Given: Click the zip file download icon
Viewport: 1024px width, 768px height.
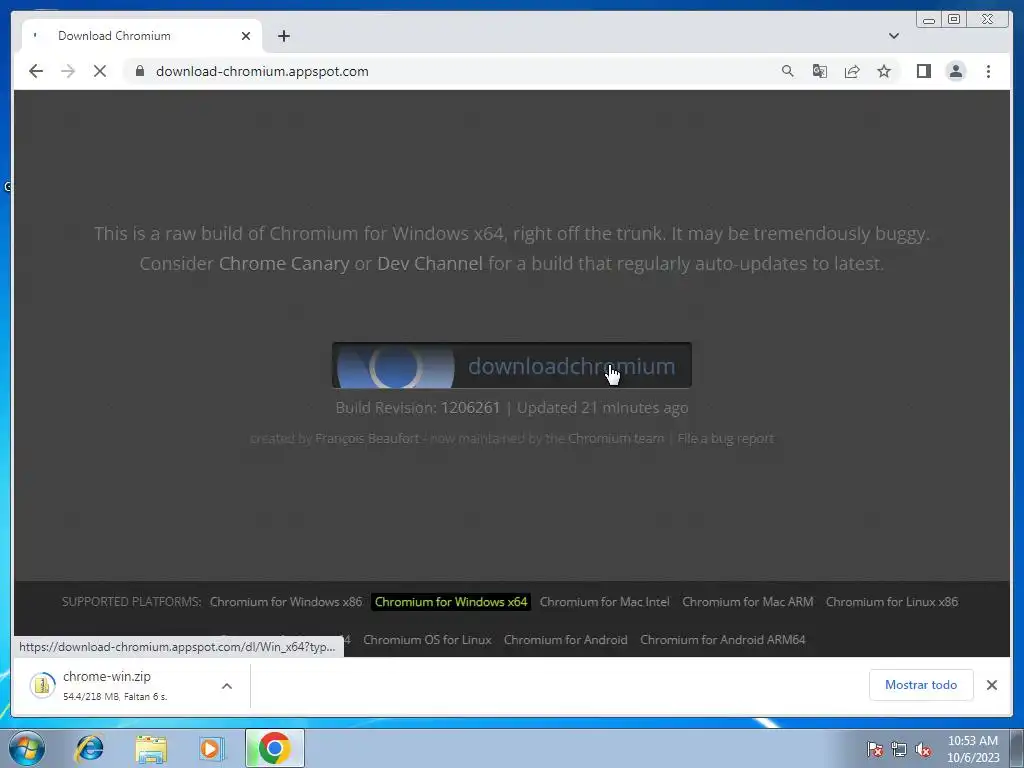Looking at the screenshot, I should point(42,685).
